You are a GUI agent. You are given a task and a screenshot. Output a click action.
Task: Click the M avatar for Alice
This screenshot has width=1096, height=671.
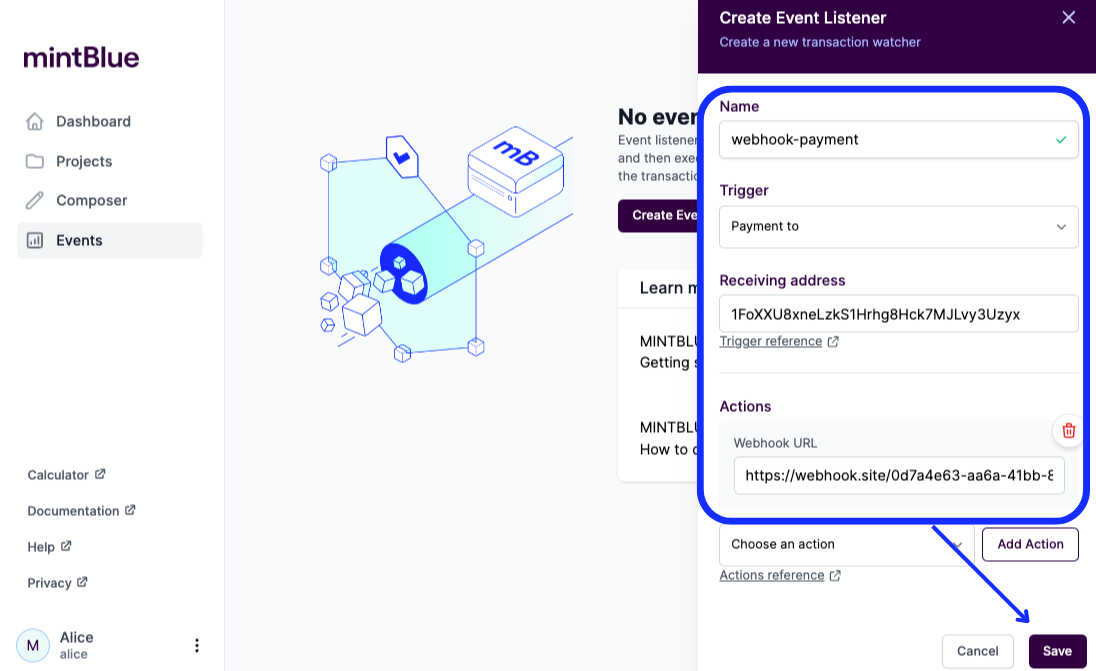tap(33, 645)
